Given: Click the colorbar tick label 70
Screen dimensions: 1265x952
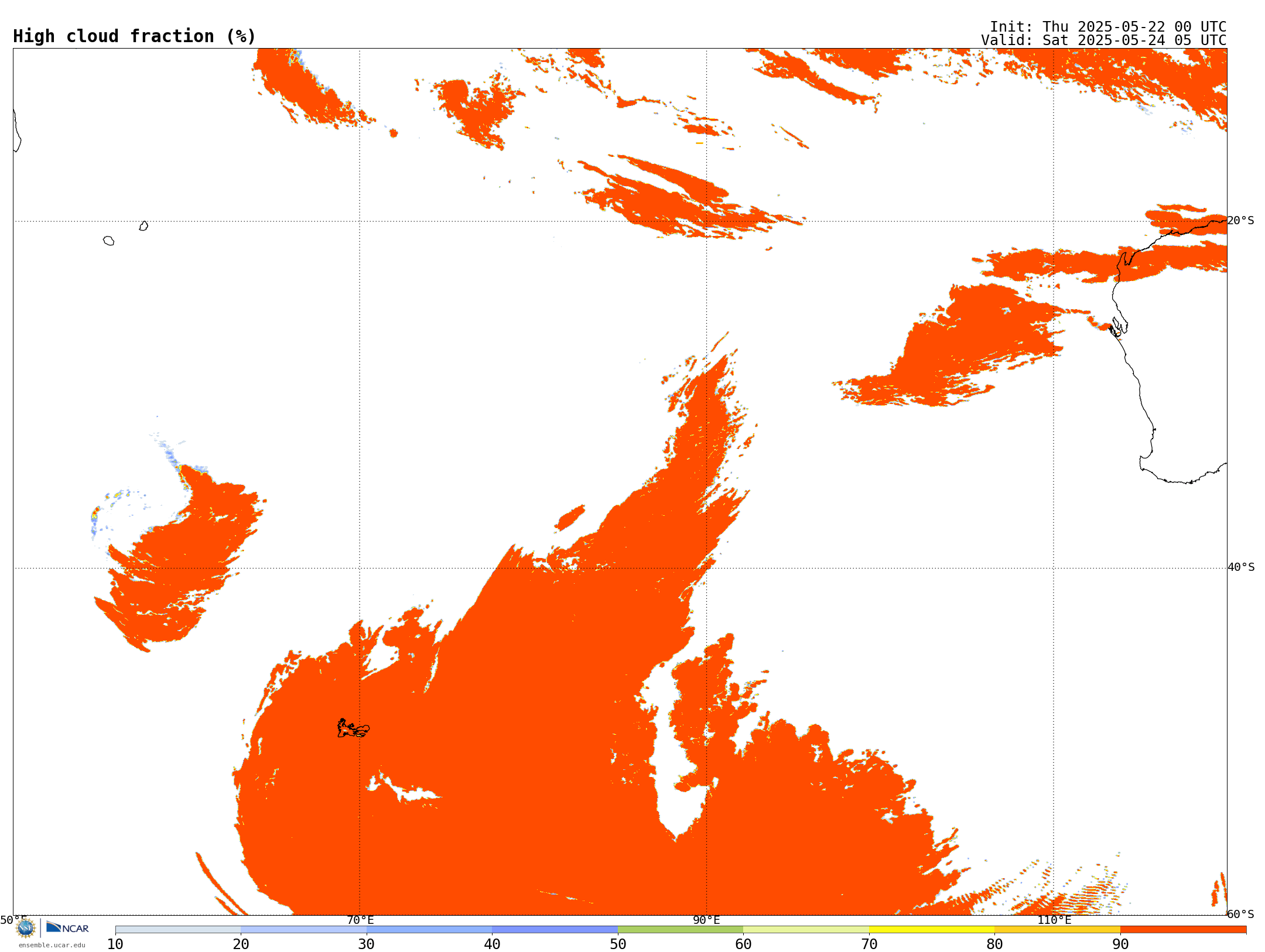Looking at the screenshot, I should click(x=869, y=944).
